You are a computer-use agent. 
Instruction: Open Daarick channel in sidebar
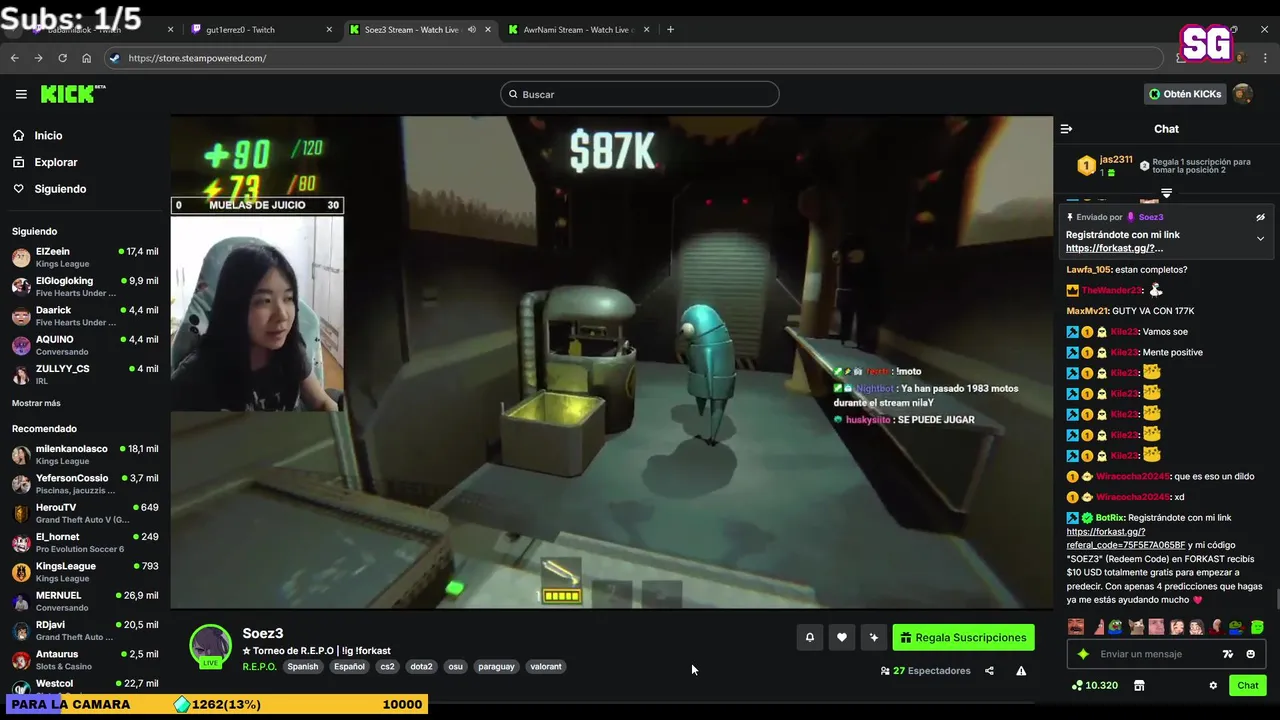(85, 316)
